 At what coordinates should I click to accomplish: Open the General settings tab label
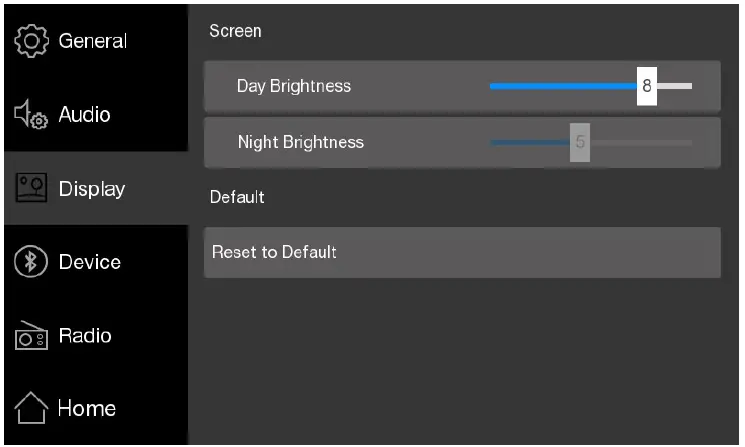93,41
